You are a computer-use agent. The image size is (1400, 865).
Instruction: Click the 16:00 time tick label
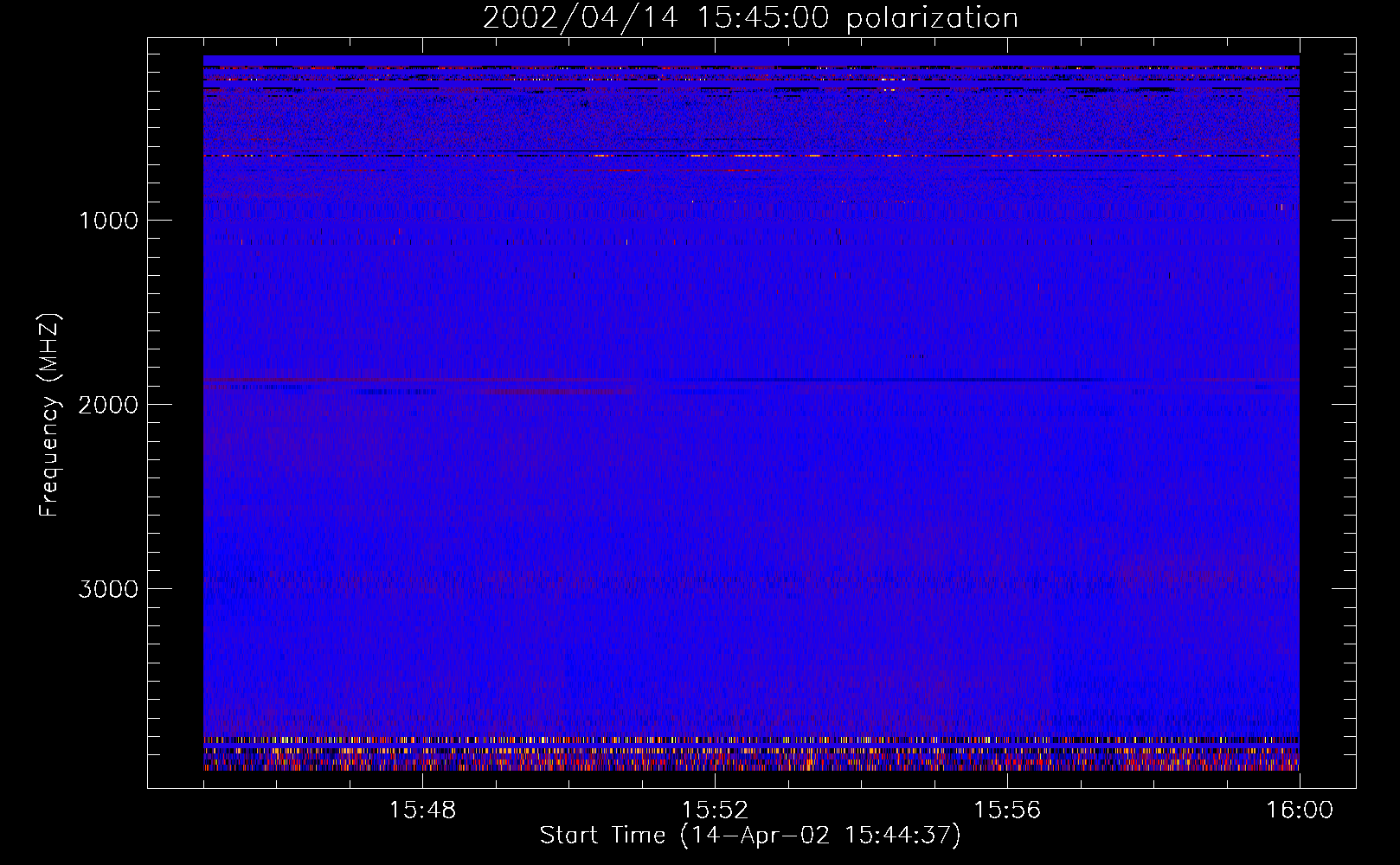click(x=1300, y=811)
